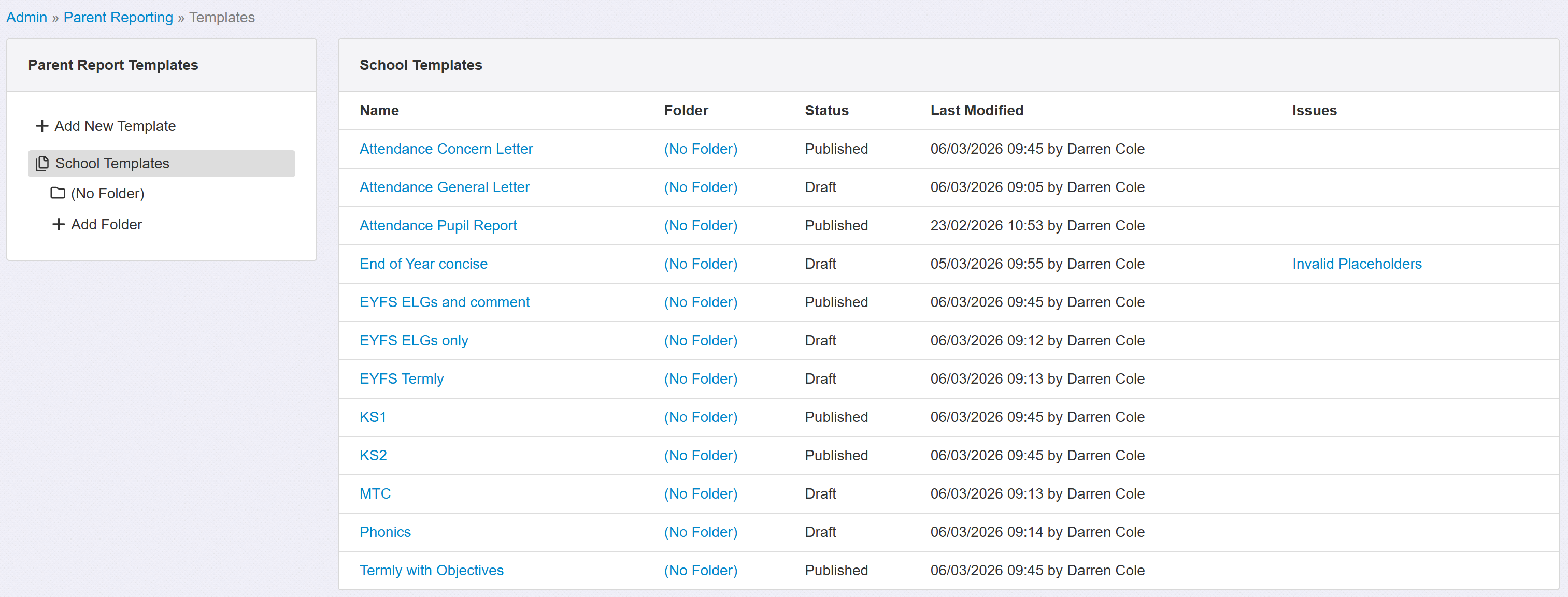Image resolution: width=1568 pixels, height=597 pixels.
Task: View the Invalid Placeholders issue link
Action: tap(1356, 264)
